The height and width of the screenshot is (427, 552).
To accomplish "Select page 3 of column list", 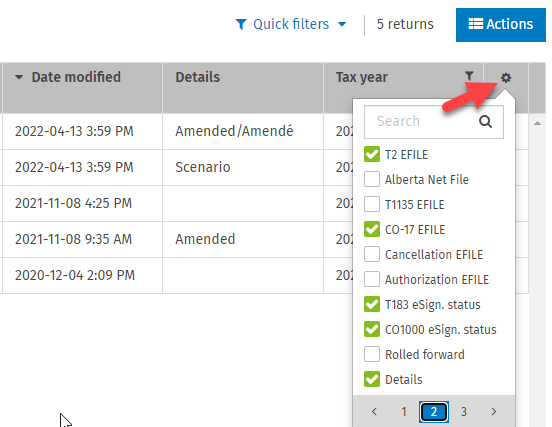I will coord(464,411).
